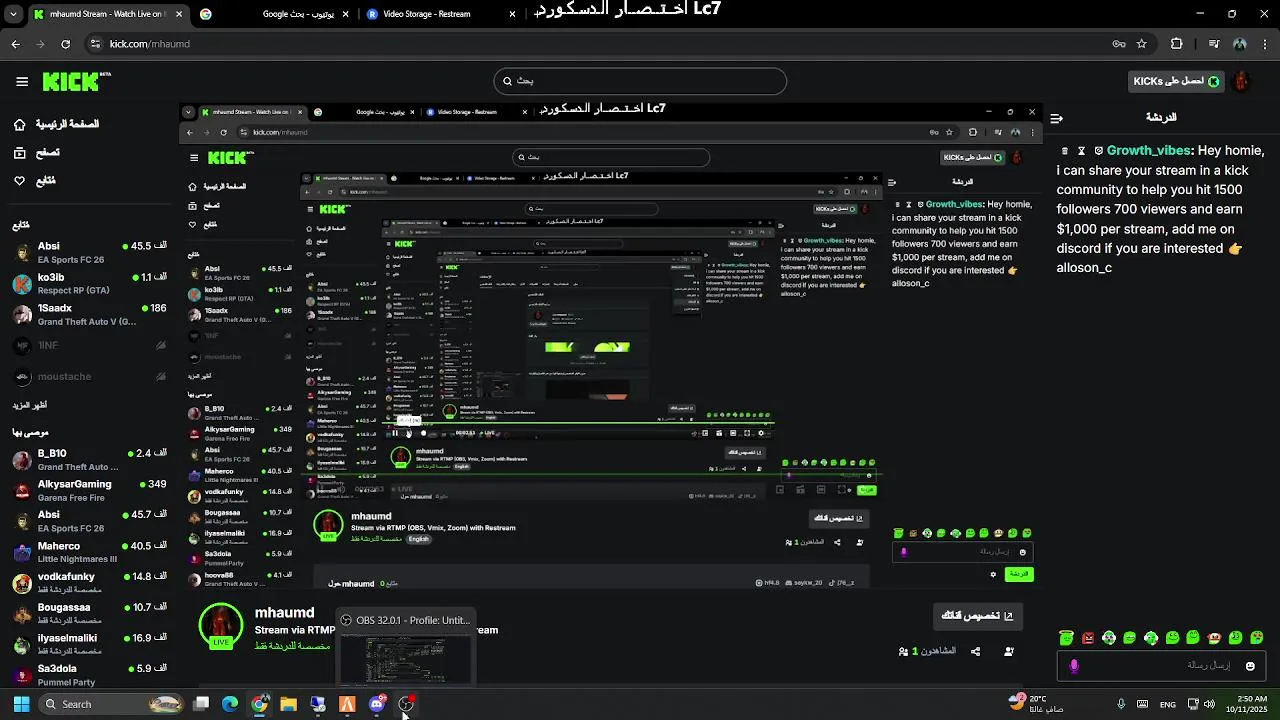Bookmark this page with star icon
1280x720 pixels.
[x=1141, y=44]
